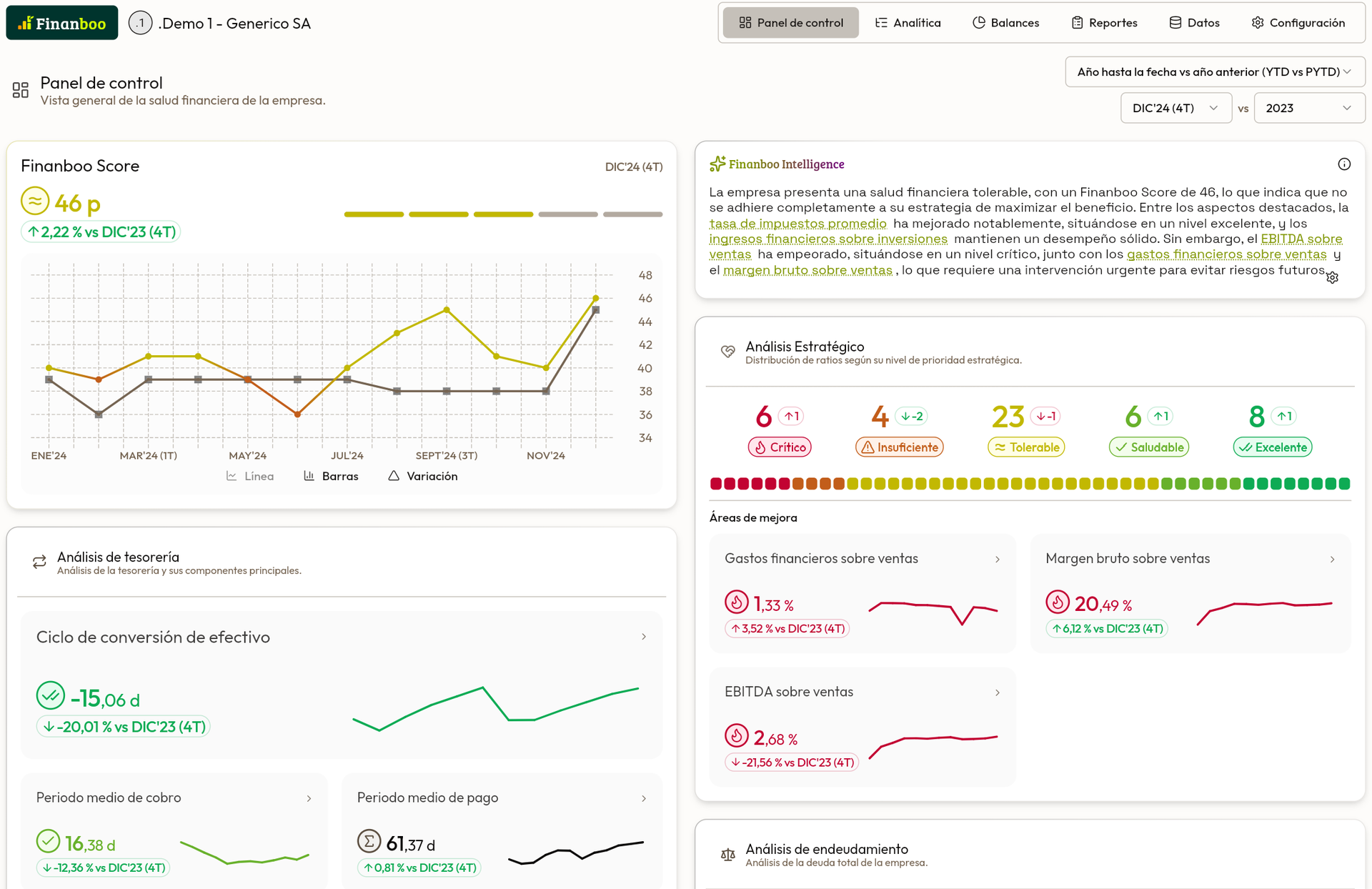Click the Finanboo logo

click(x=62, y=23)
